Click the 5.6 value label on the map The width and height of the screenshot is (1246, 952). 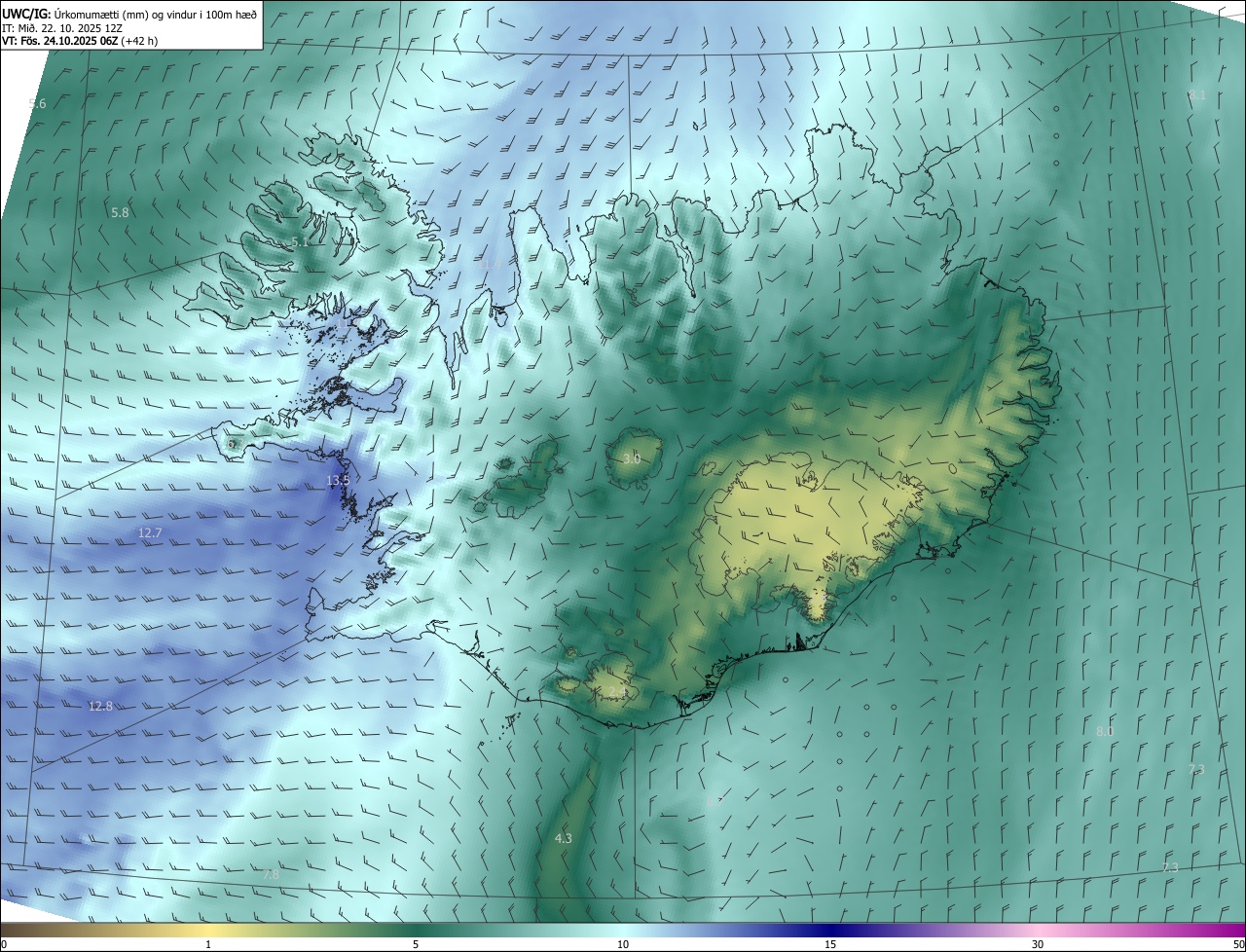[x=37, y=103]
